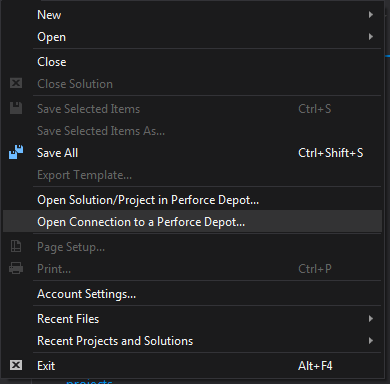Viewport: 390px width, 384px height.
Task: Choose Open Solution/Project in Perforce Depot
Action: click(193, 200)
